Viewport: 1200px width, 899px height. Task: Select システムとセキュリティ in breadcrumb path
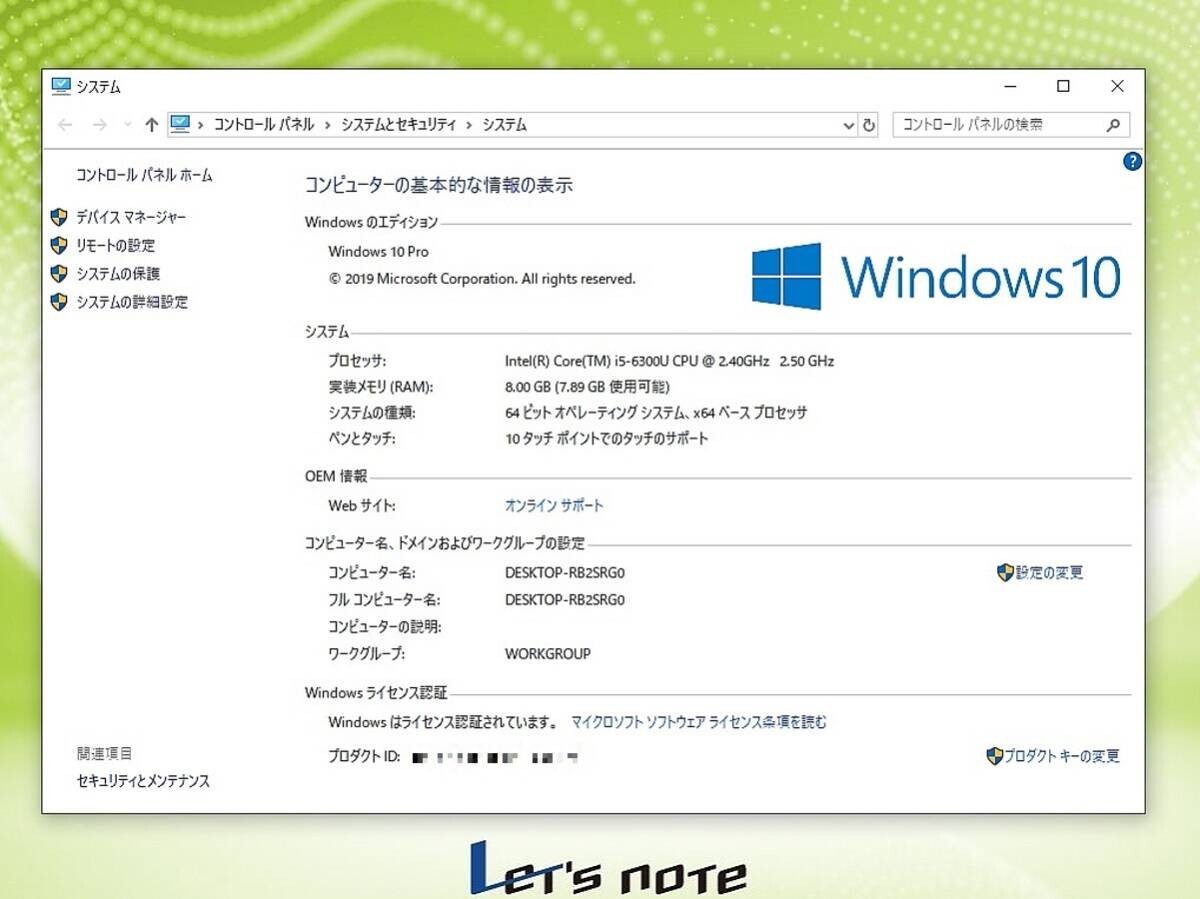point(398,125)
